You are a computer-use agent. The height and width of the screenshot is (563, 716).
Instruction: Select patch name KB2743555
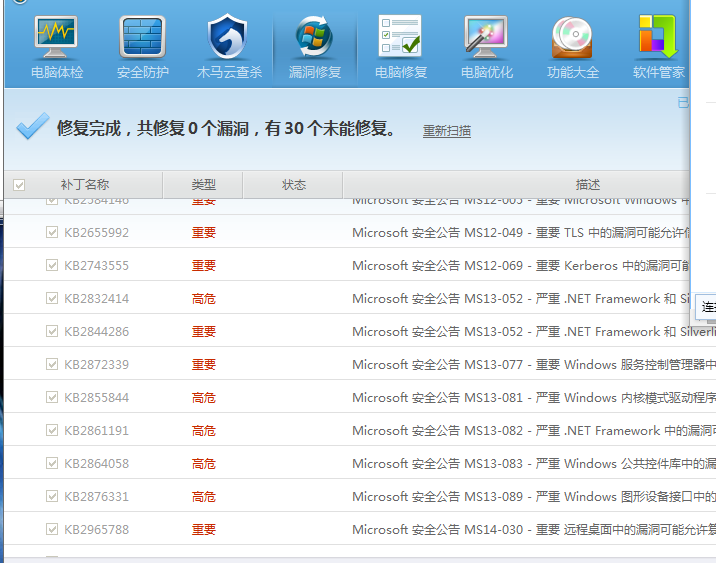coord(96,265)
